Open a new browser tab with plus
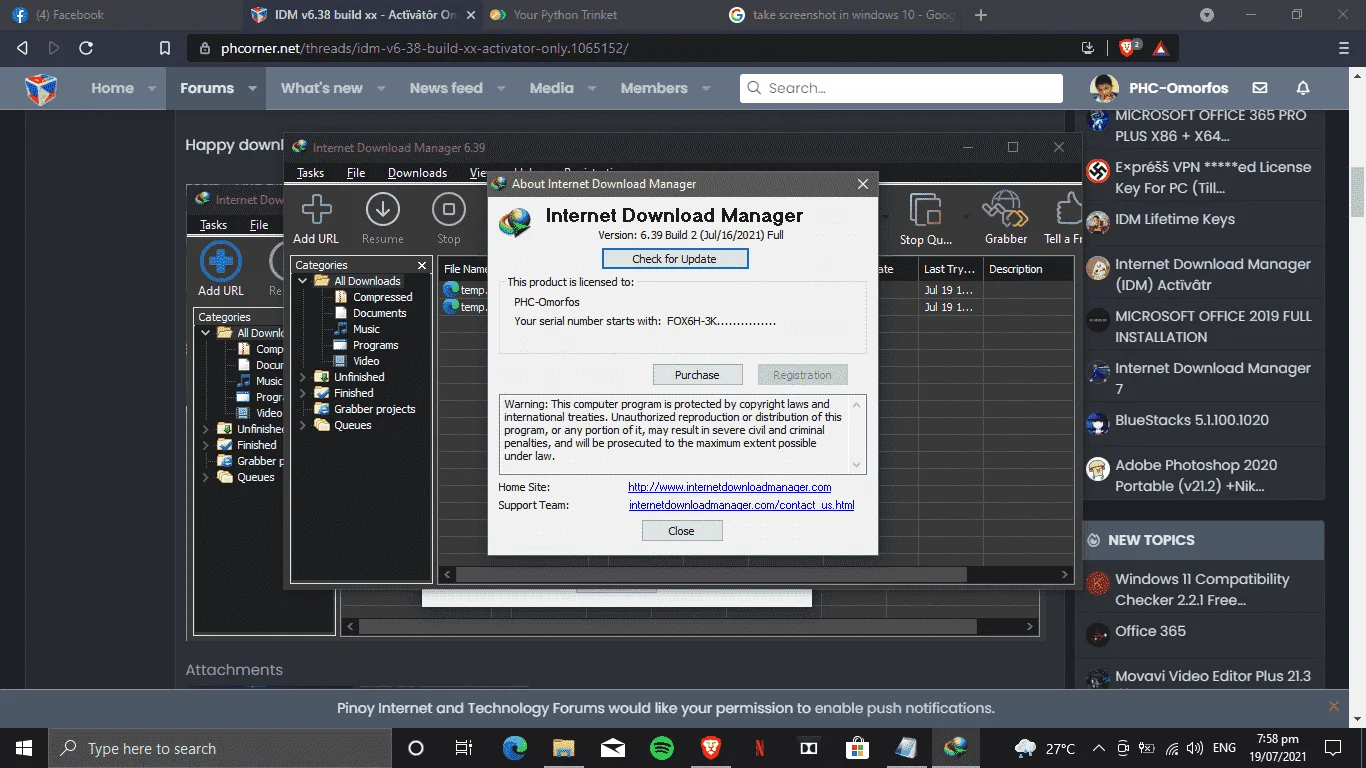1366x768 pixels. [981, 15]
